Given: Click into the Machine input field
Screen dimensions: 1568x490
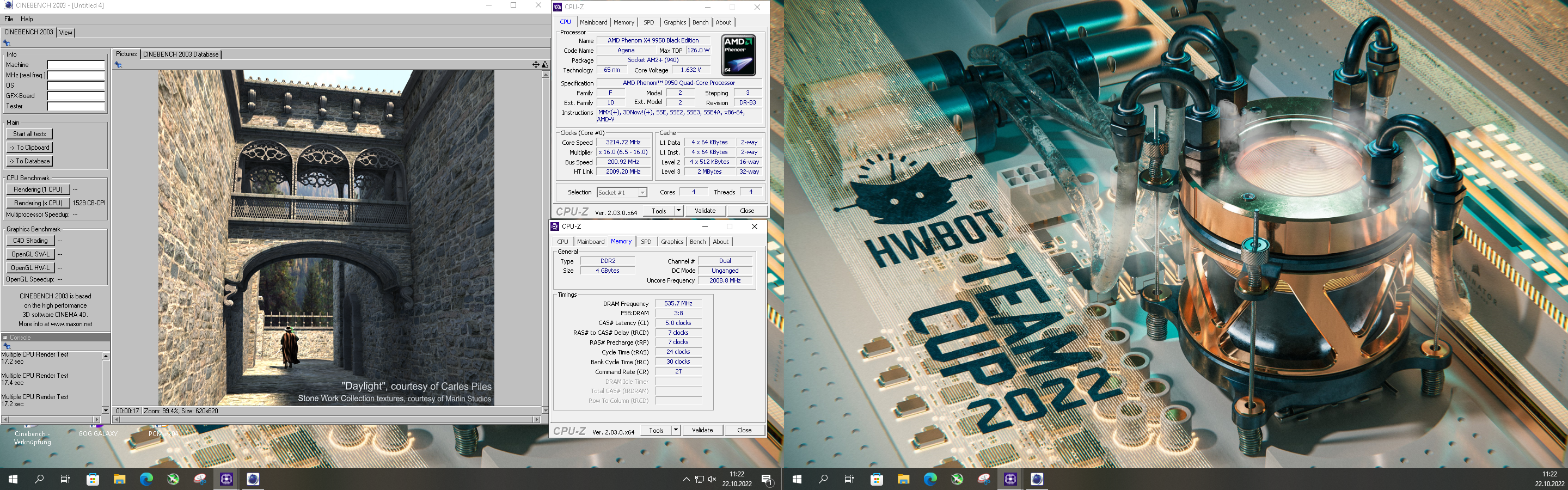Looking at the screenshot, I should tap(76, 65).
